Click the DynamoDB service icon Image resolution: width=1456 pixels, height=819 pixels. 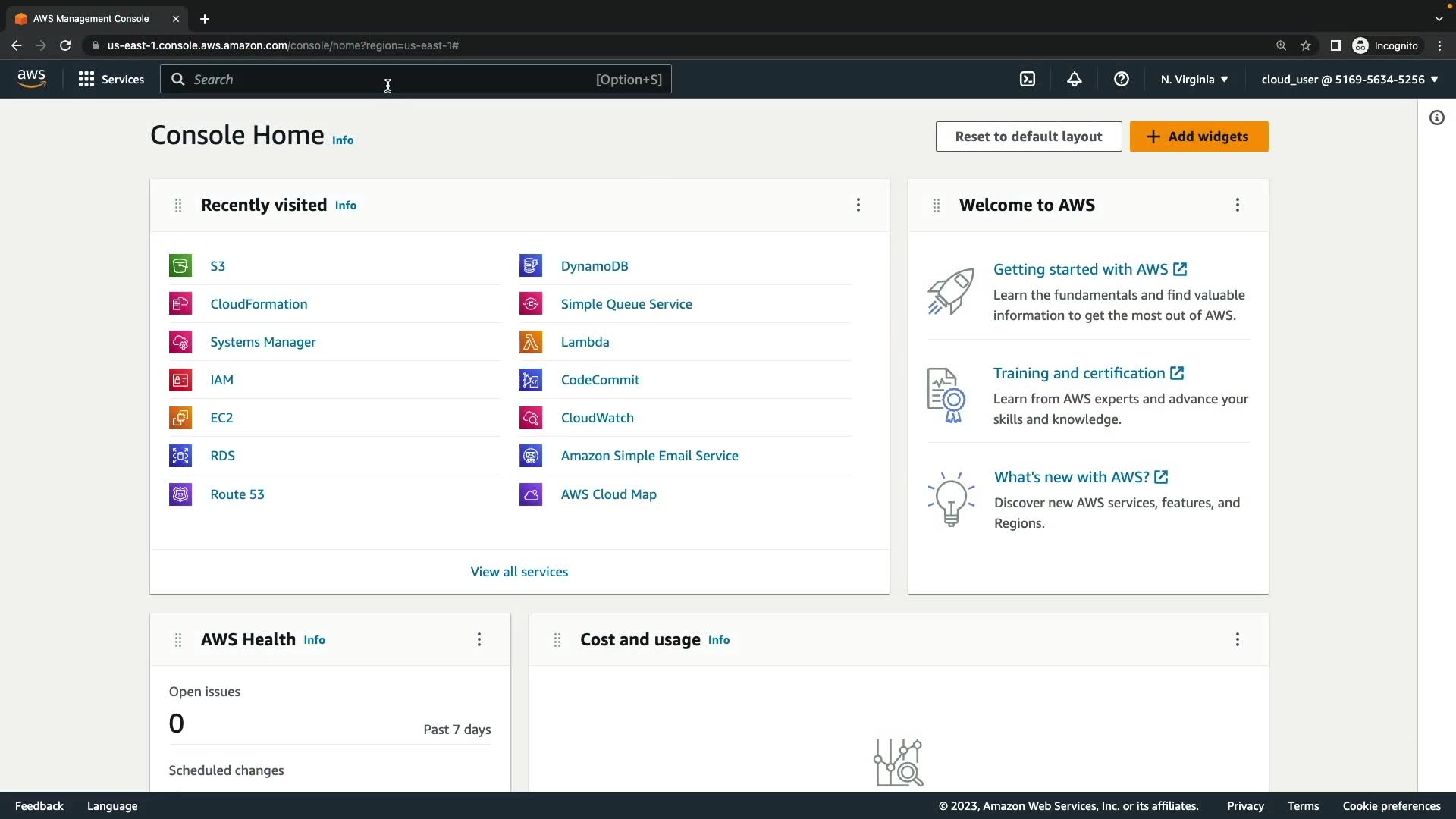[531, 266]
